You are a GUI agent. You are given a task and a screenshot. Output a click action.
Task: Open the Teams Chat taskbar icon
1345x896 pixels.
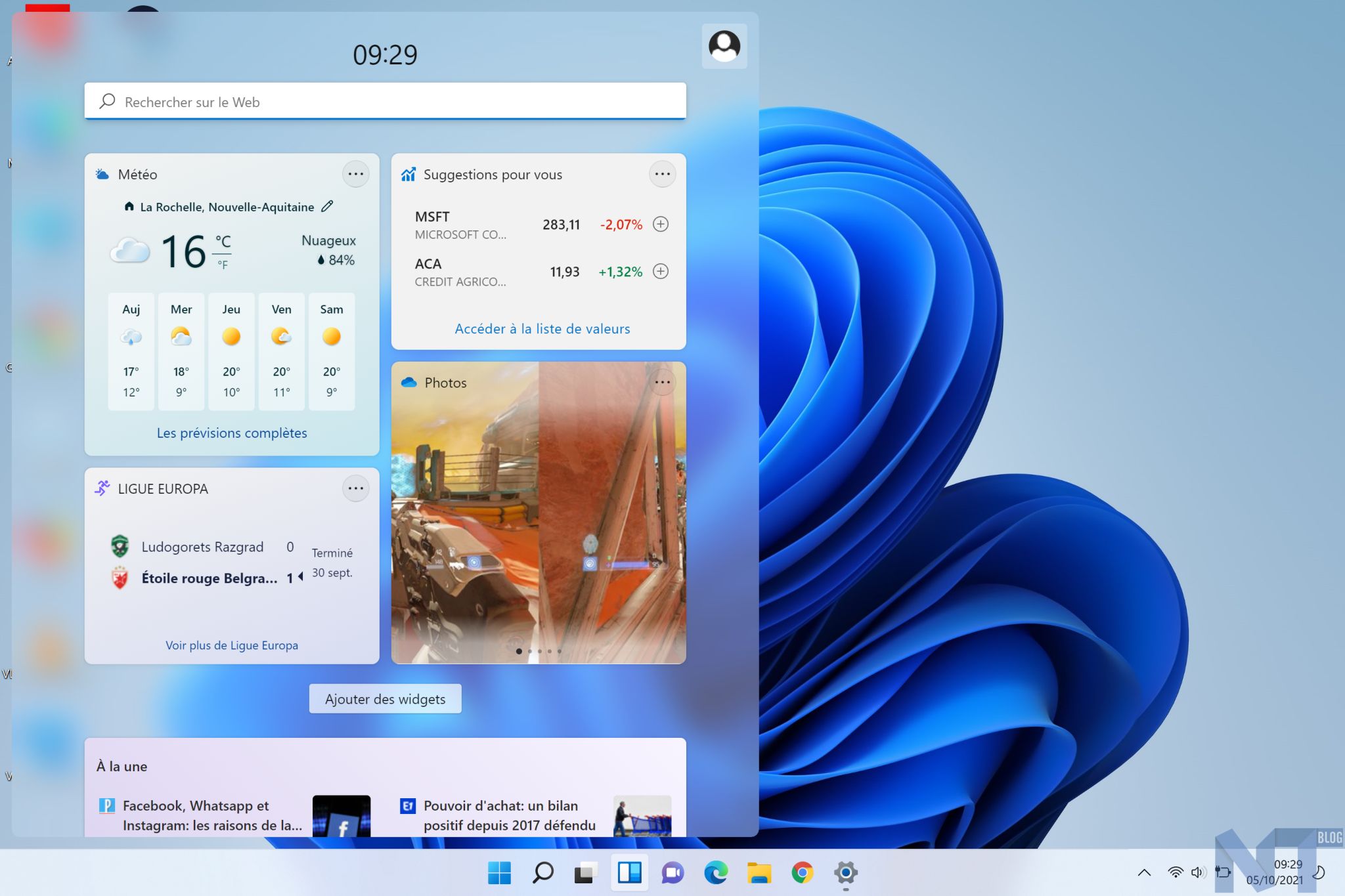point(672,872)
